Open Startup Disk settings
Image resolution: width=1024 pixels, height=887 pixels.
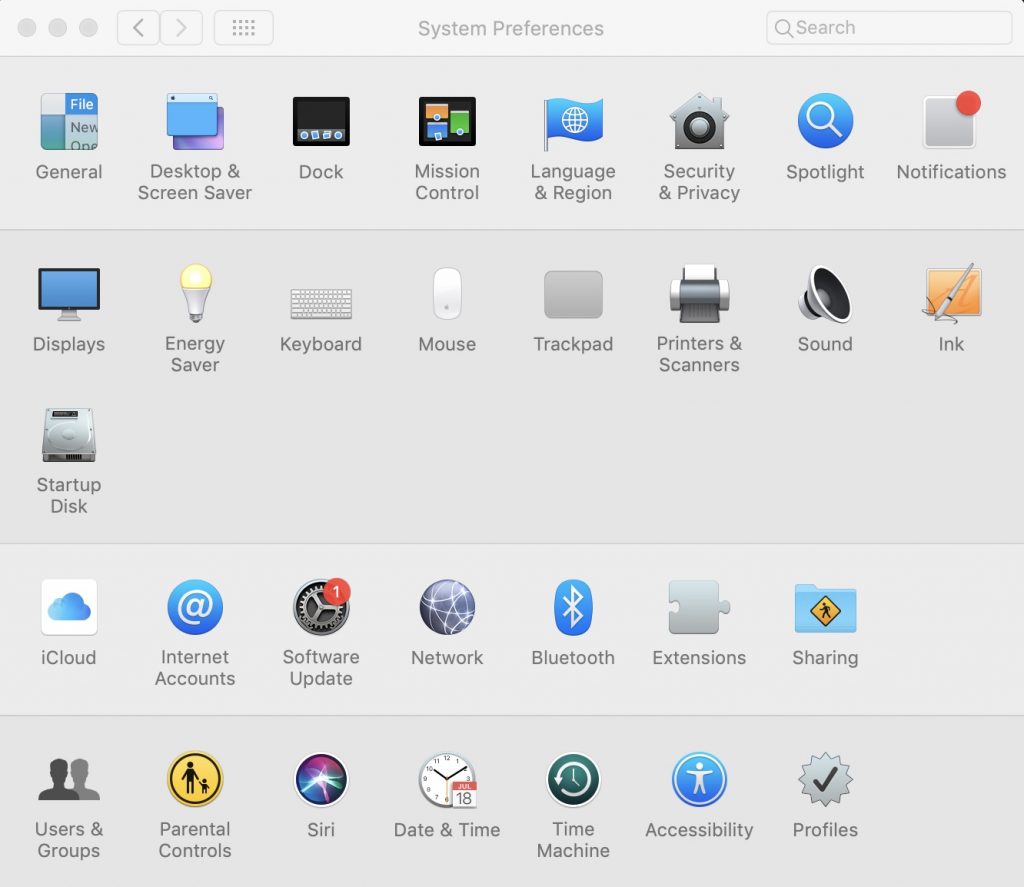68,436
